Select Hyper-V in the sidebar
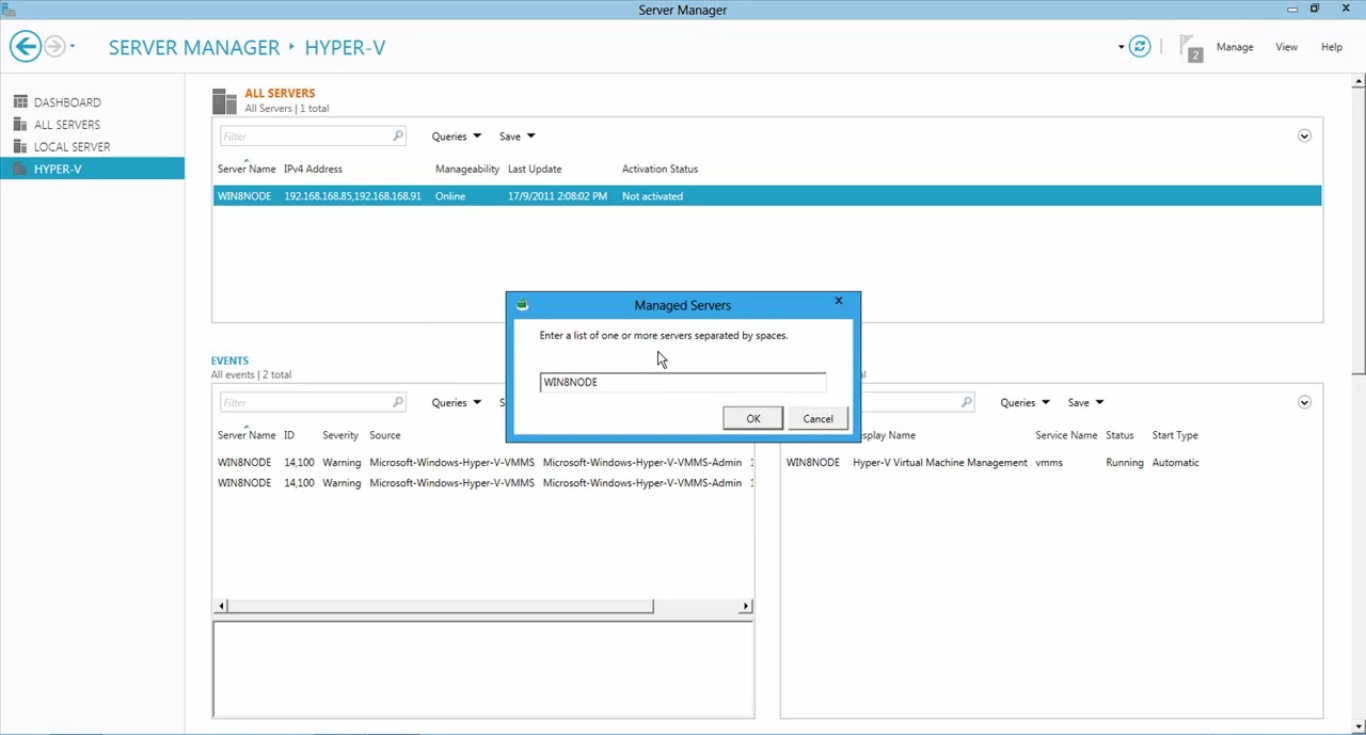1366x735 pixels. click(x=92, y=169)
